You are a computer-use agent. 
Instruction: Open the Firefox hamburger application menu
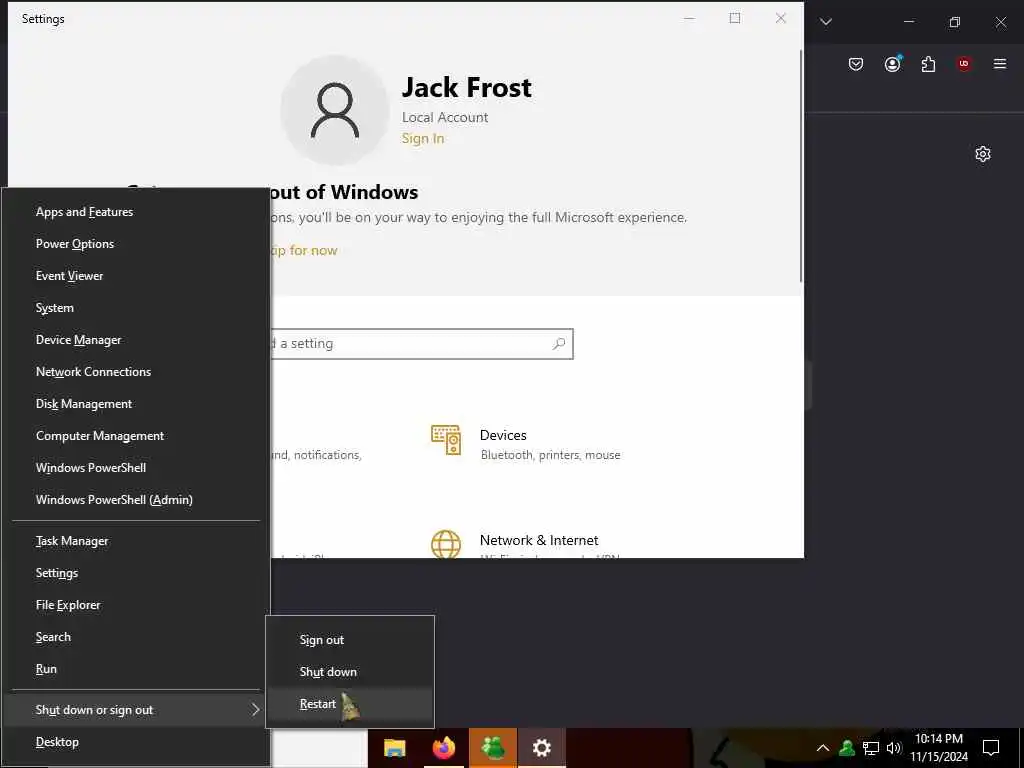tap(1000, 64)
